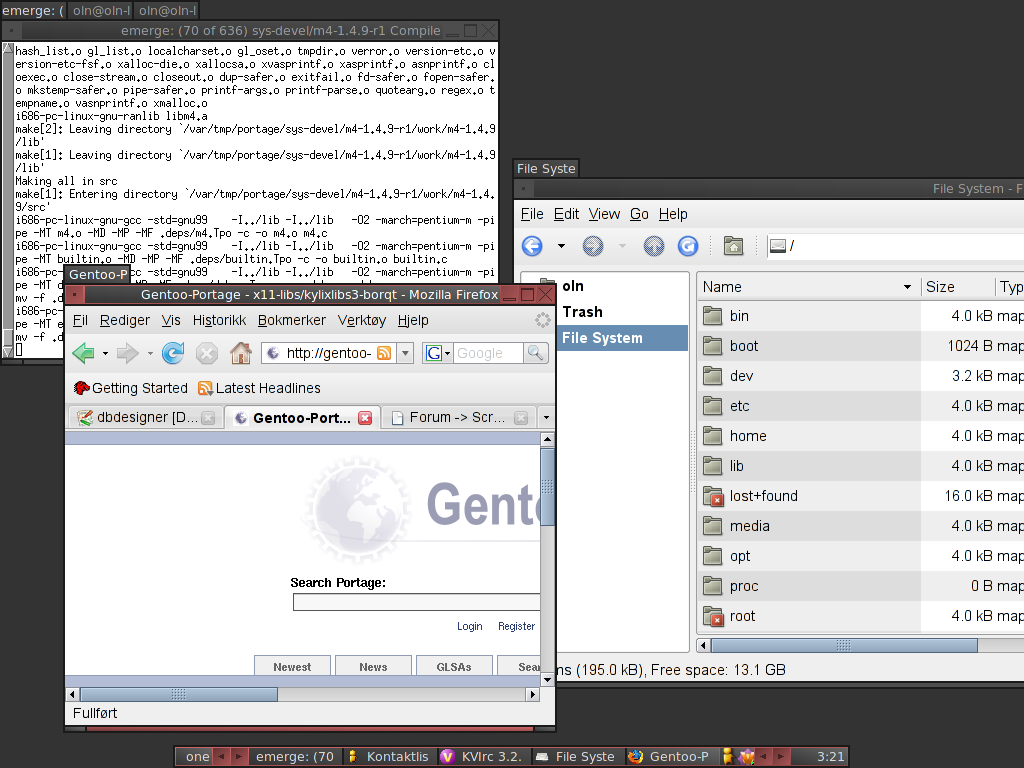Click the Google search box
1024x768 pixels.
(488, 353)
